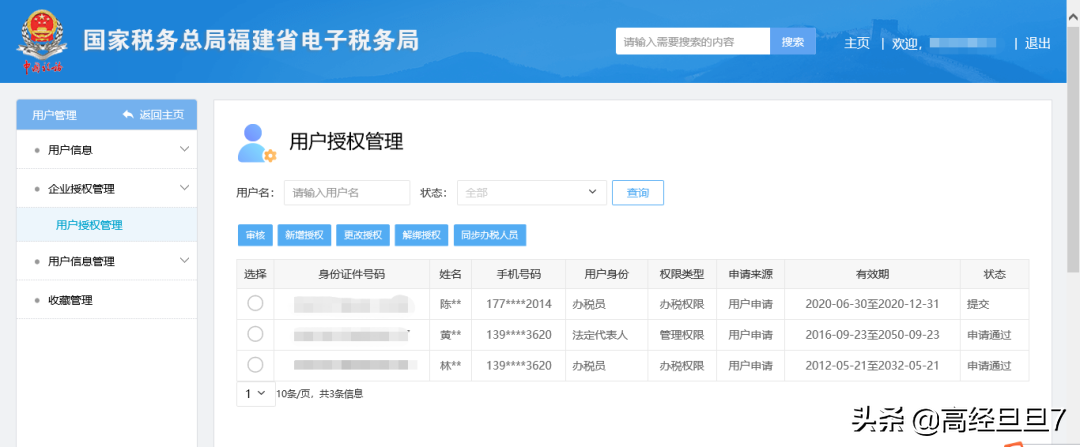Click the tax bureau emblem logo
Screen dimensions: 1080x447
click(x=42, y=41)
